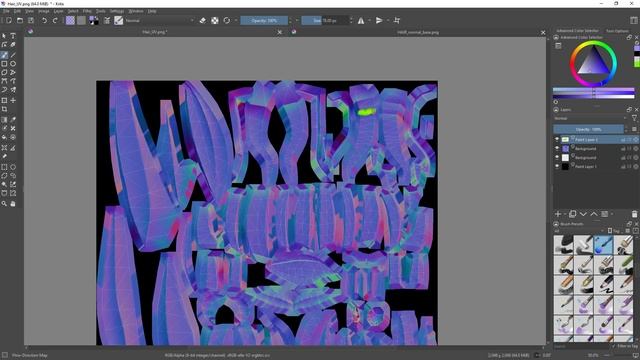Open the Layers blending mode dropdown
Screen dimensions: 640x360
click(590, 118)
